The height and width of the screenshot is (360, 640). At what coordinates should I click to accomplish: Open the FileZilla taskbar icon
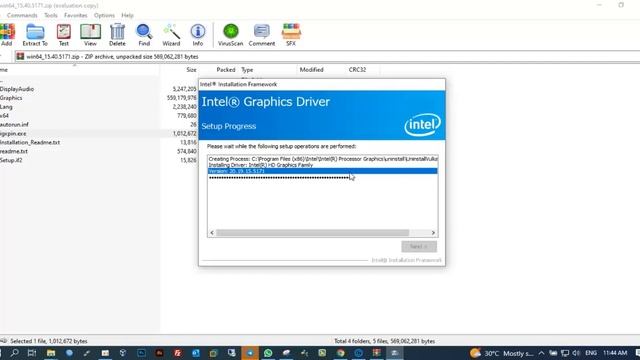178,353
